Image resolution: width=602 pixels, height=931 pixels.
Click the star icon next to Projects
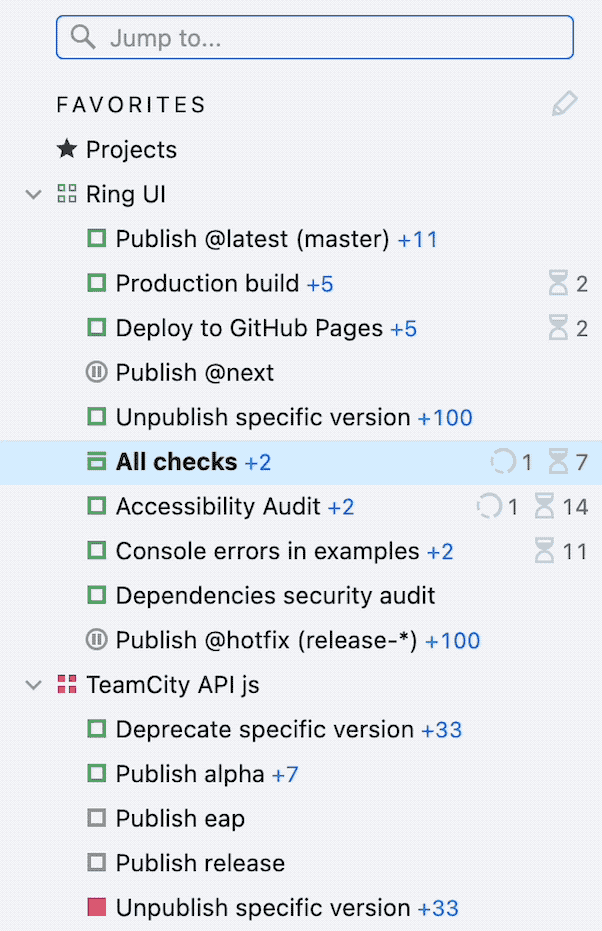click(x=67, y=149)
